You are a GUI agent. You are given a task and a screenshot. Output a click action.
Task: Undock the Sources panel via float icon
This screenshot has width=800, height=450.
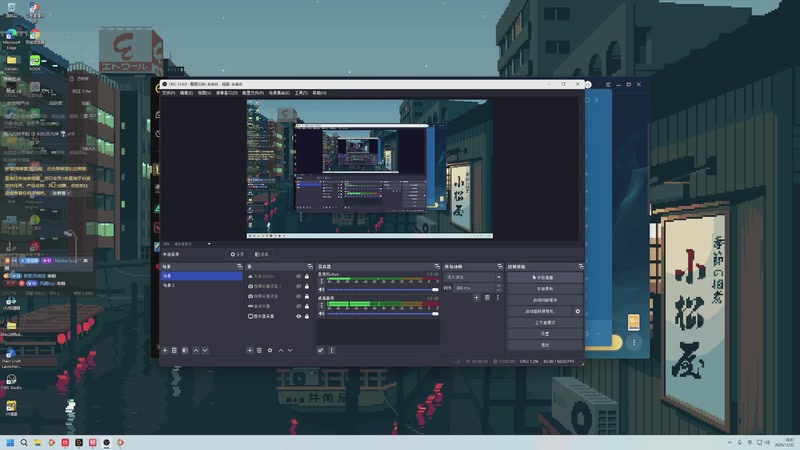click(x=310, y=266)
